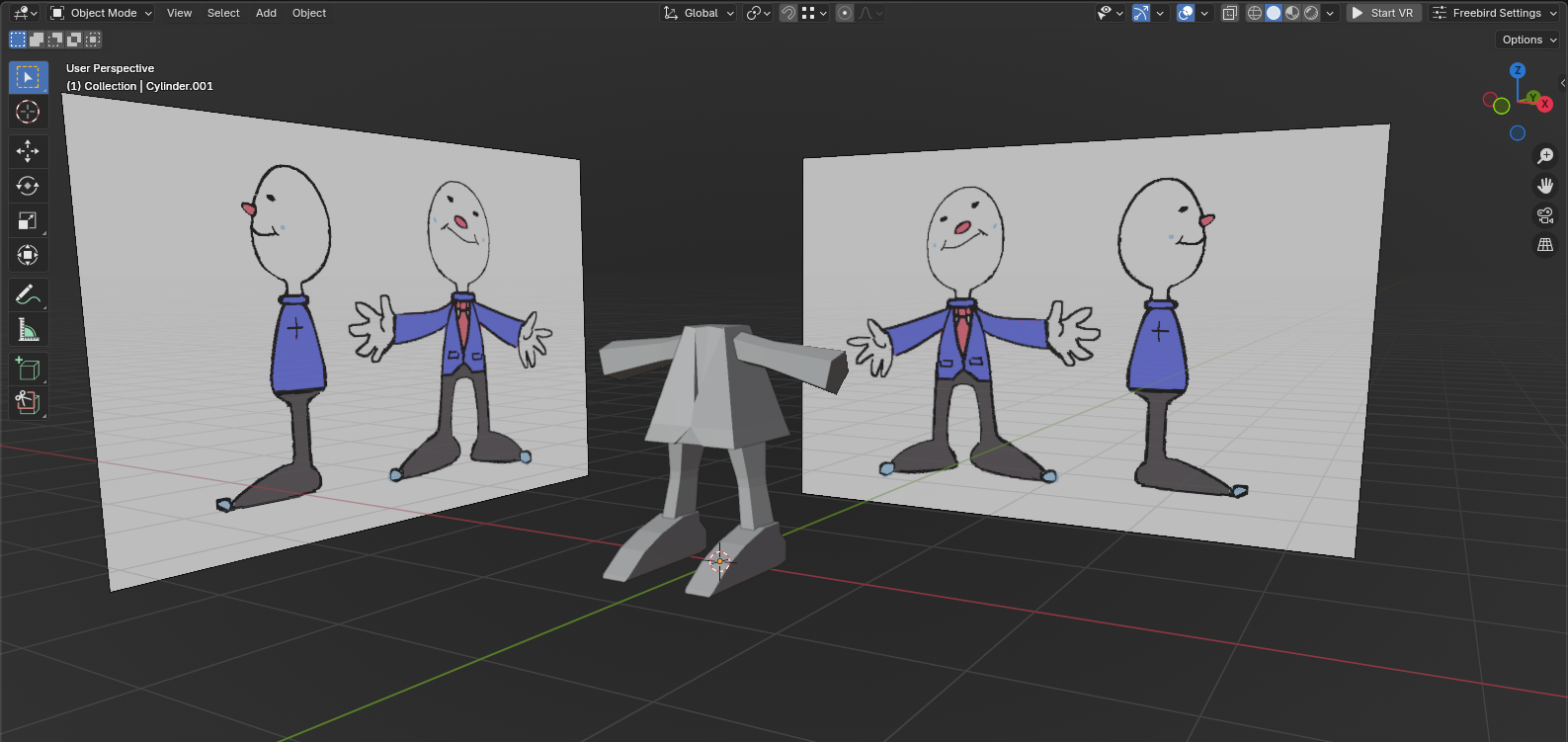Toggle snapping magnet icon
The width and height of the screenshot is (1568, 742).
click(788, 13)
